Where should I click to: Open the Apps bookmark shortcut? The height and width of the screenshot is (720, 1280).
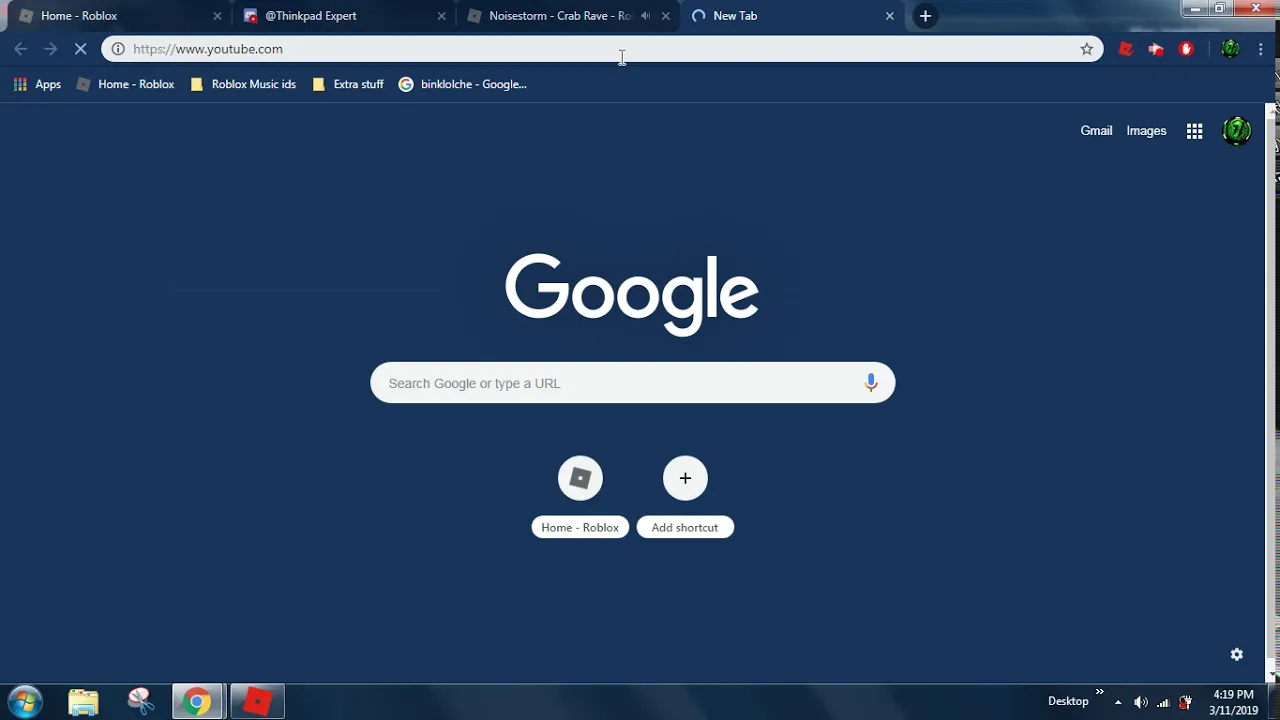(x=37, y=84)
